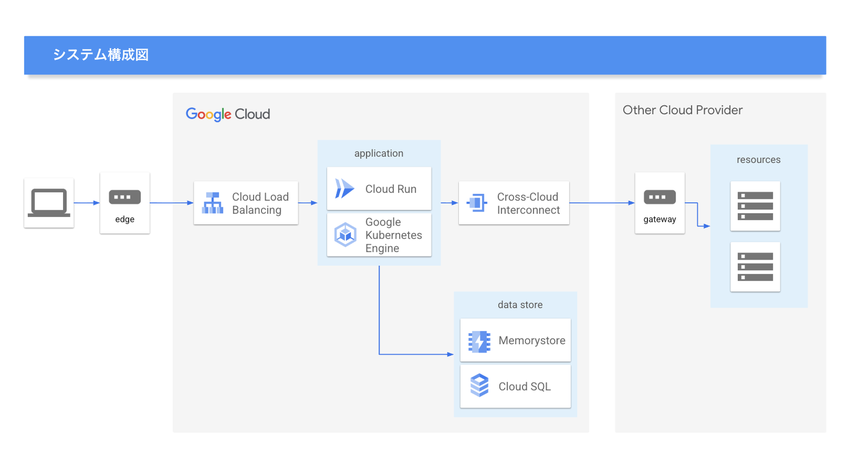This screenshot has width=847, height=470.
Task: Select the upper server icon in resources
Action: point(755,206)
